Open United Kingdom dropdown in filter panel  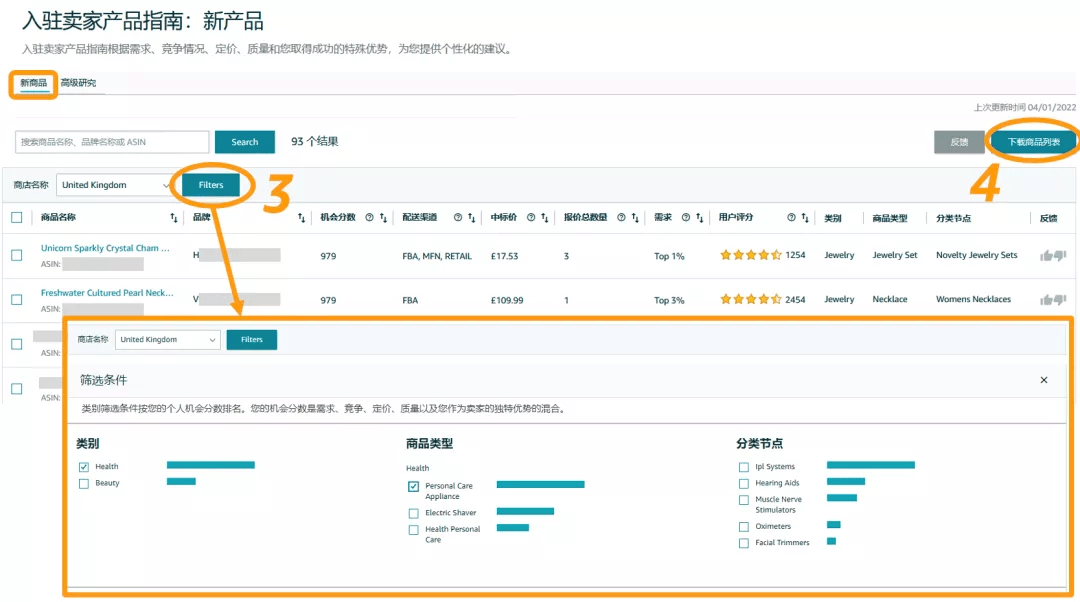click(x=168, y=340)
